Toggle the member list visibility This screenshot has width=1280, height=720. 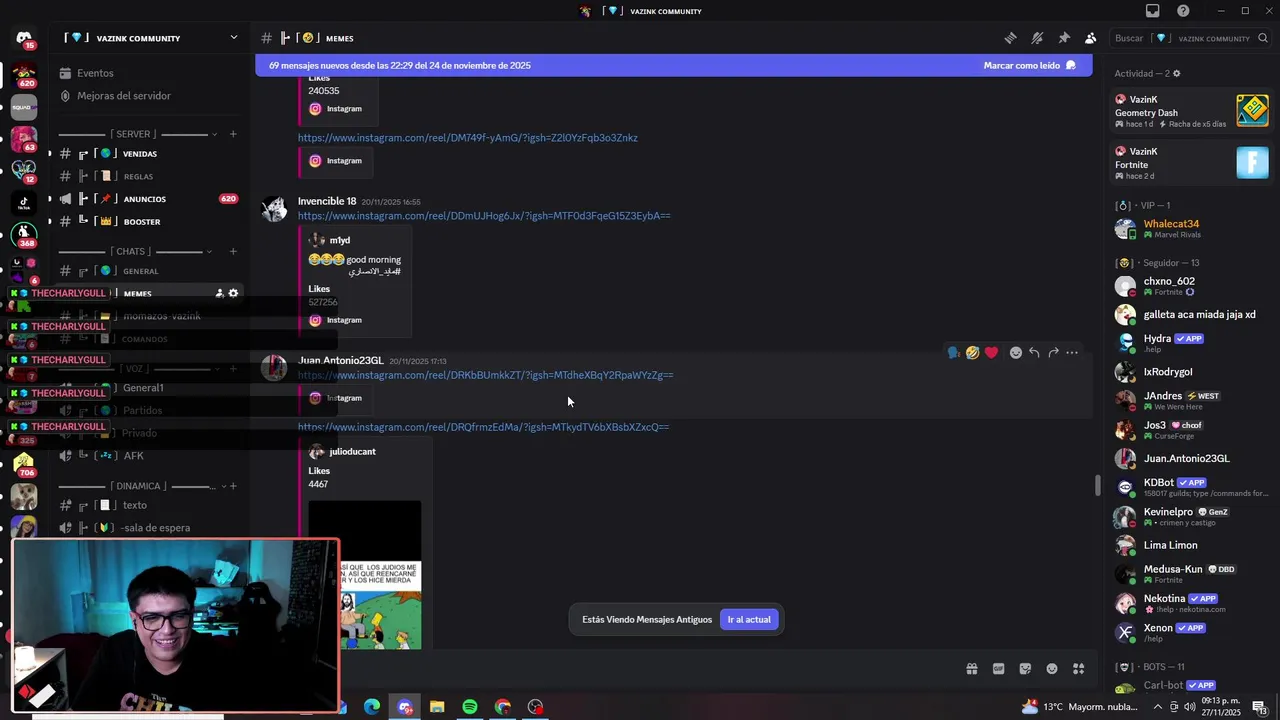point(1091,38)
